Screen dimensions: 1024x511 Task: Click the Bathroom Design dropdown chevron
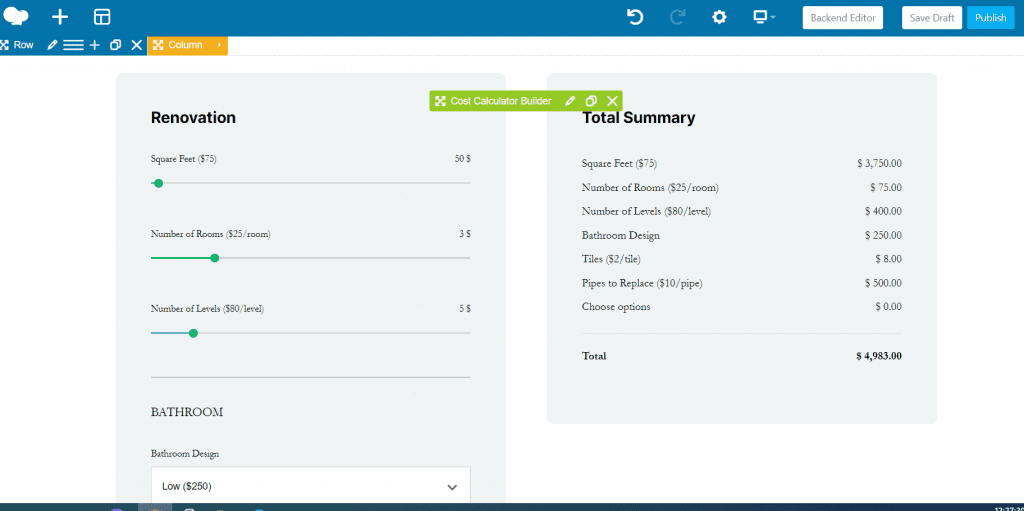click(x=452, y=487)
